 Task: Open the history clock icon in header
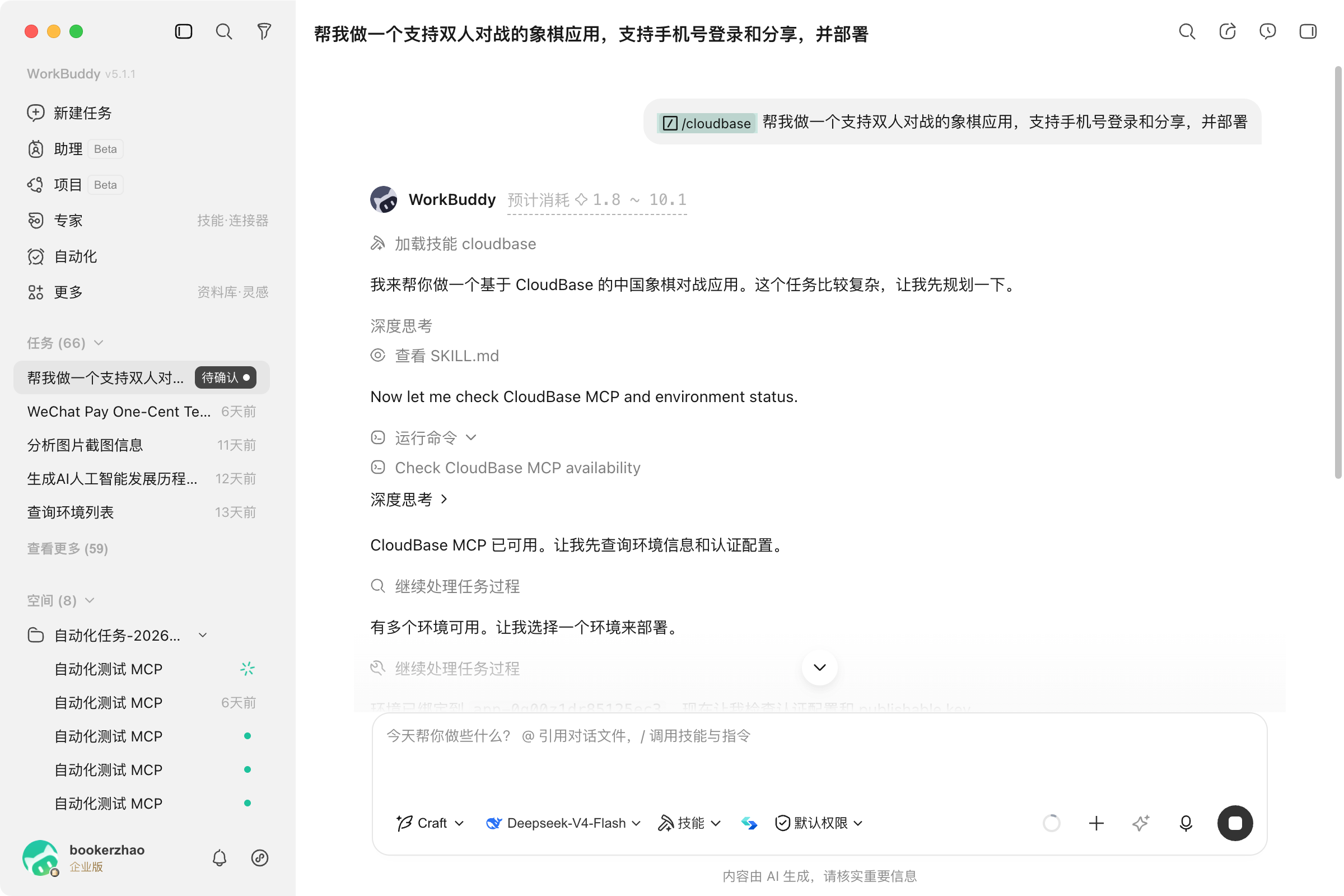(1267, 31)
